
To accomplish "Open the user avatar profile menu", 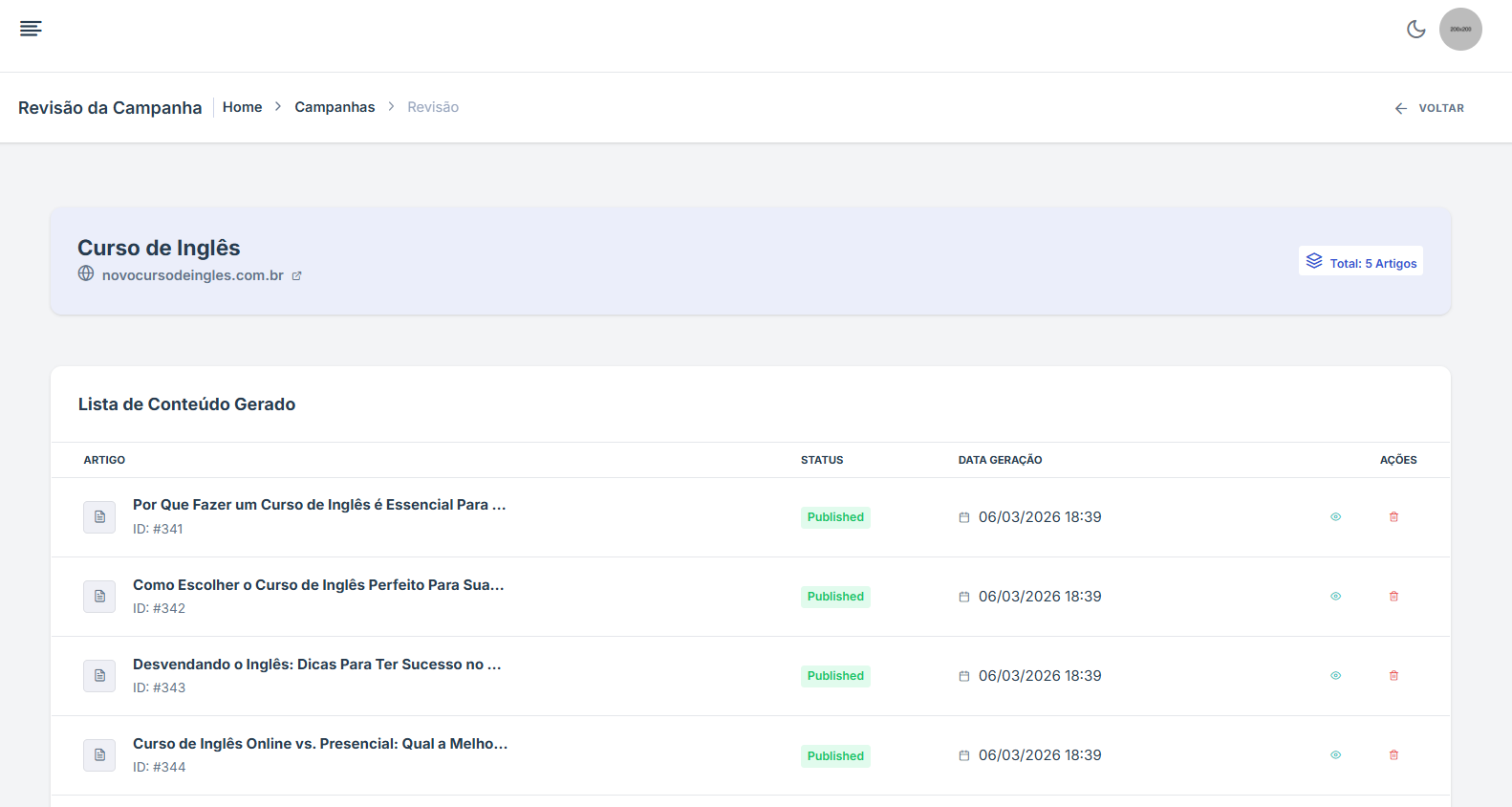I will pos(1459,30).
